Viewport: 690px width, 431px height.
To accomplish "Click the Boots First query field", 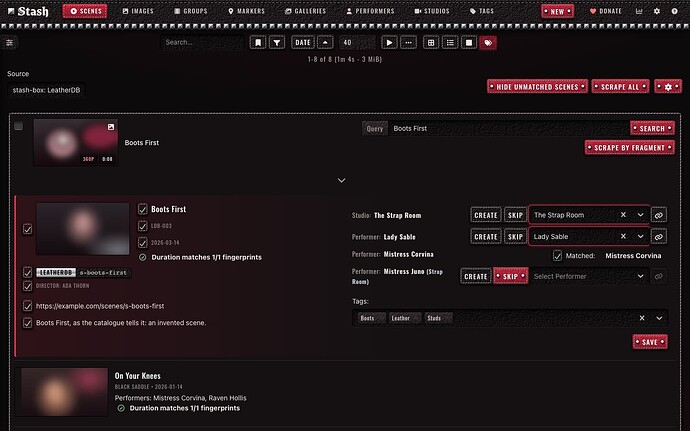I will pos(508,129).
